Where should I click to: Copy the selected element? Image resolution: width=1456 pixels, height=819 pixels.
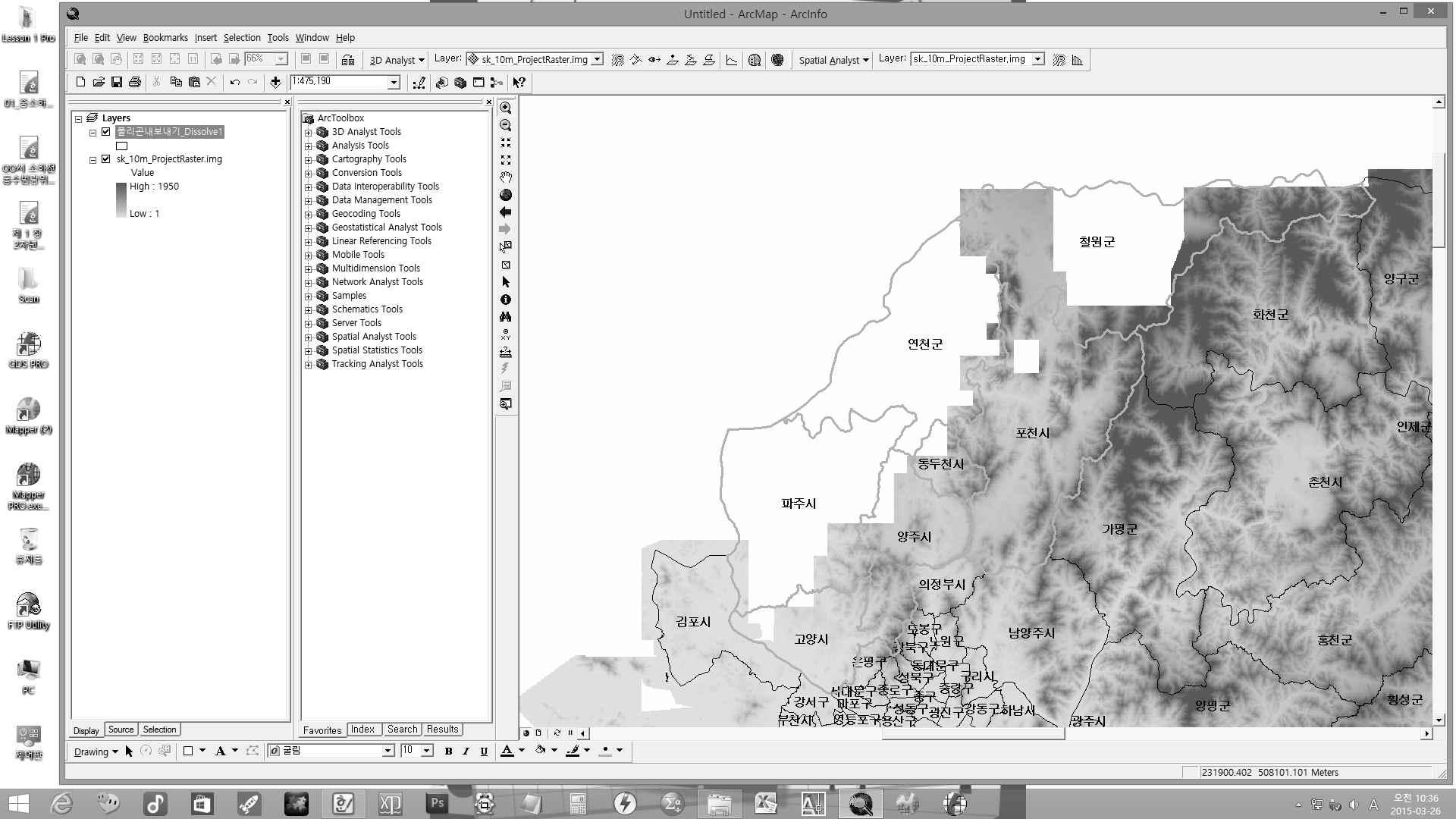click(176, 82)
